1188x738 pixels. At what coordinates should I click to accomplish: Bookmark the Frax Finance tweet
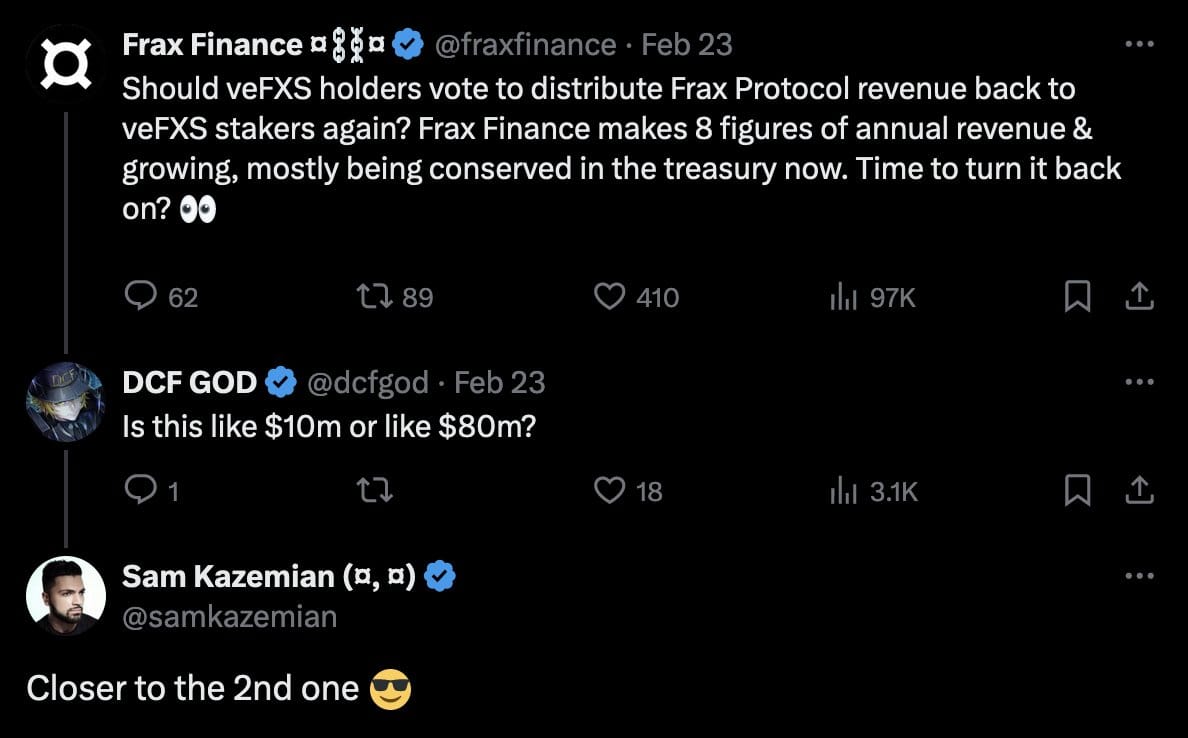coord(1076,296)
